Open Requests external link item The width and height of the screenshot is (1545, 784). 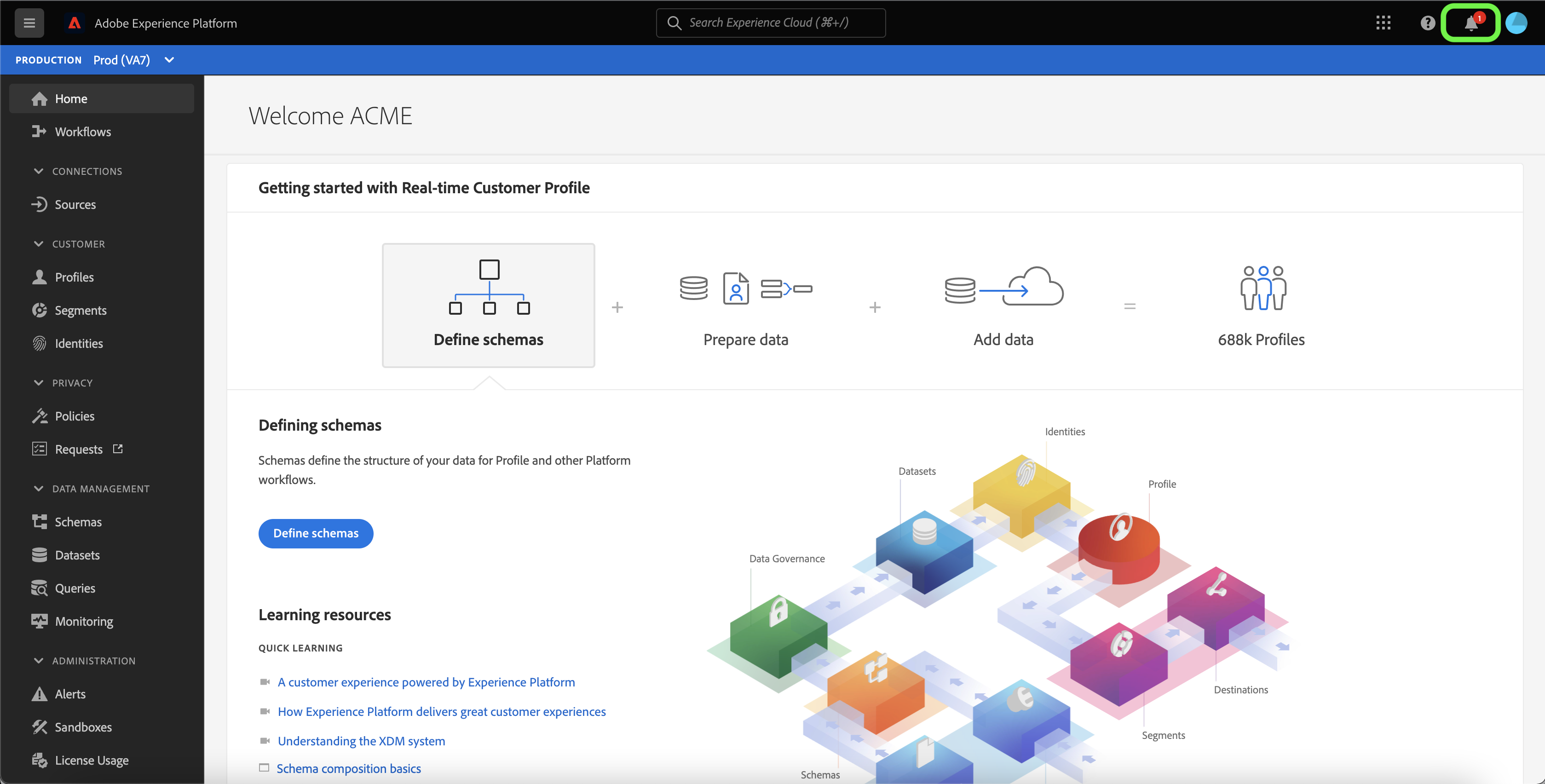point(79,449)
